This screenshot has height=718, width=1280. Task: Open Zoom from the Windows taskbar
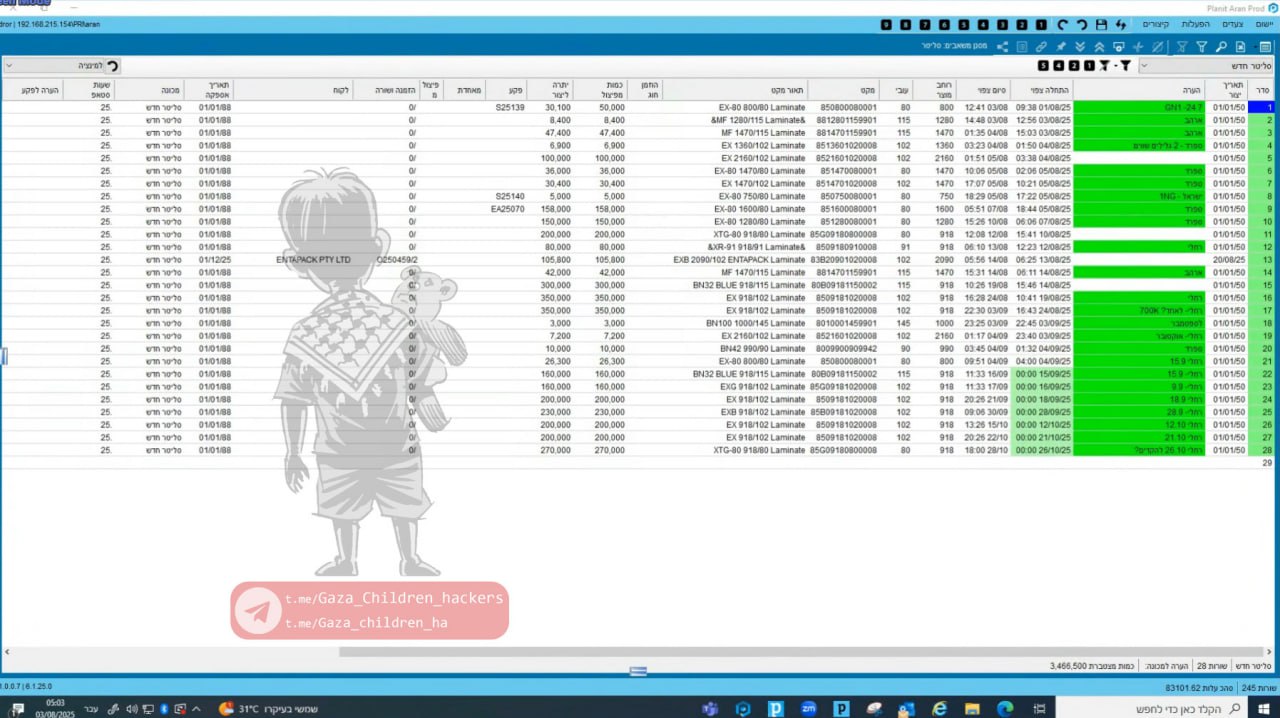[x=808, y=708]
